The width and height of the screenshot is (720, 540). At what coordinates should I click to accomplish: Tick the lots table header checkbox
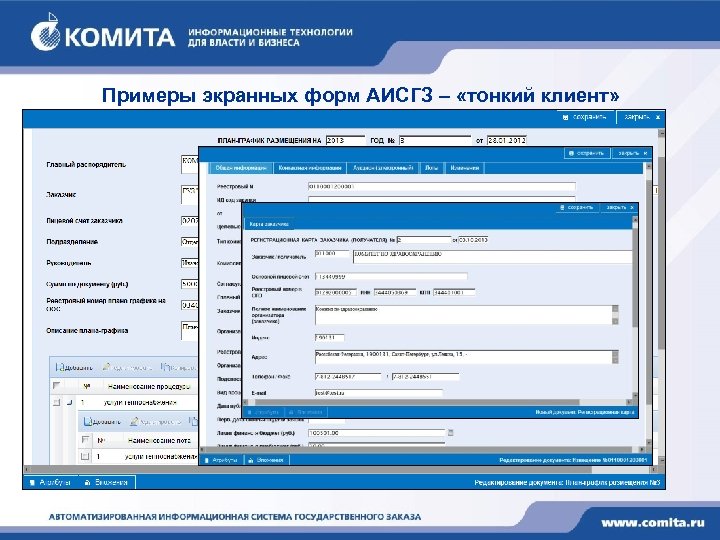(85, 440)
